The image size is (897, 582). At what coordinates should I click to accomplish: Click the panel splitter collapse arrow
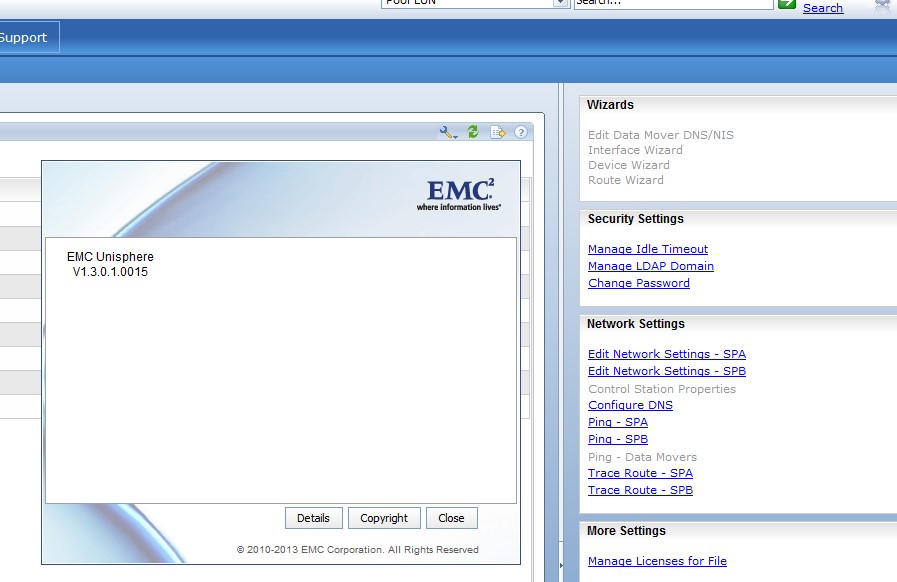point(561,565)
